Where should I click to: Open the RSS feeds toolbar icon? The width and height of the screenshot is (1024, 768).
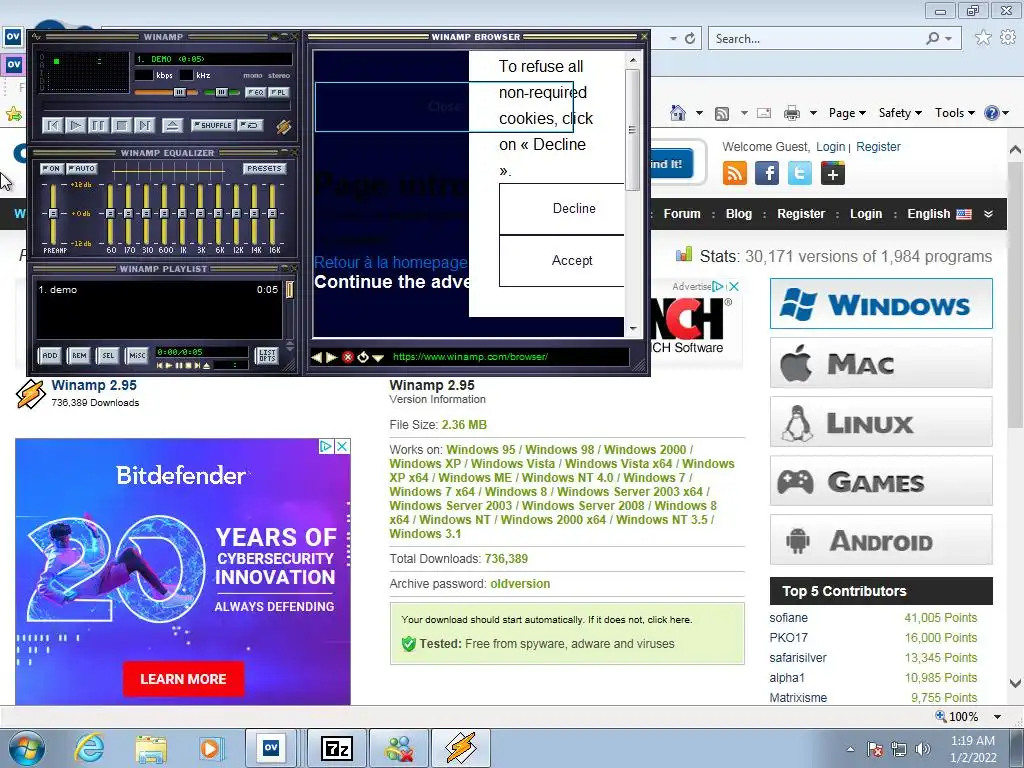(722, 114)
